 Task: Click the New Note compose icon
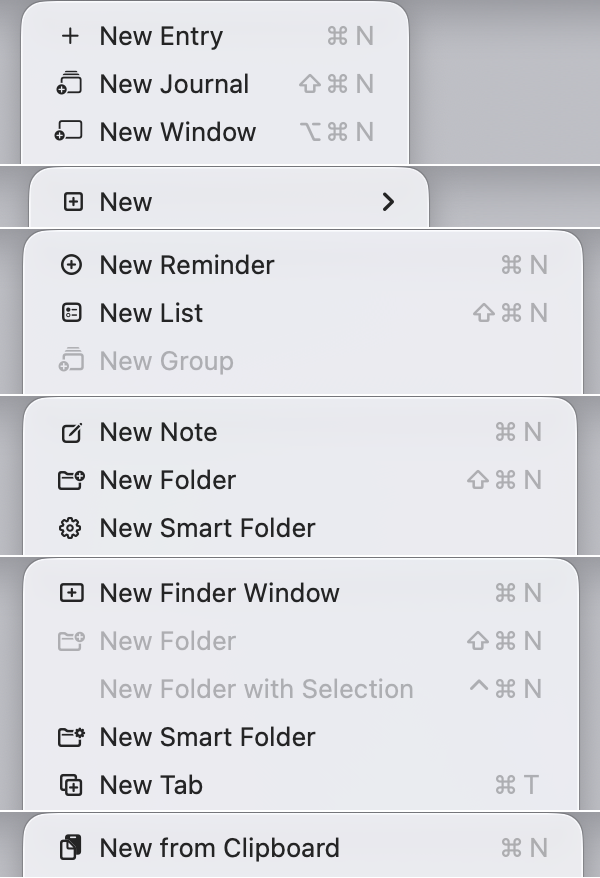click(71, 432)
